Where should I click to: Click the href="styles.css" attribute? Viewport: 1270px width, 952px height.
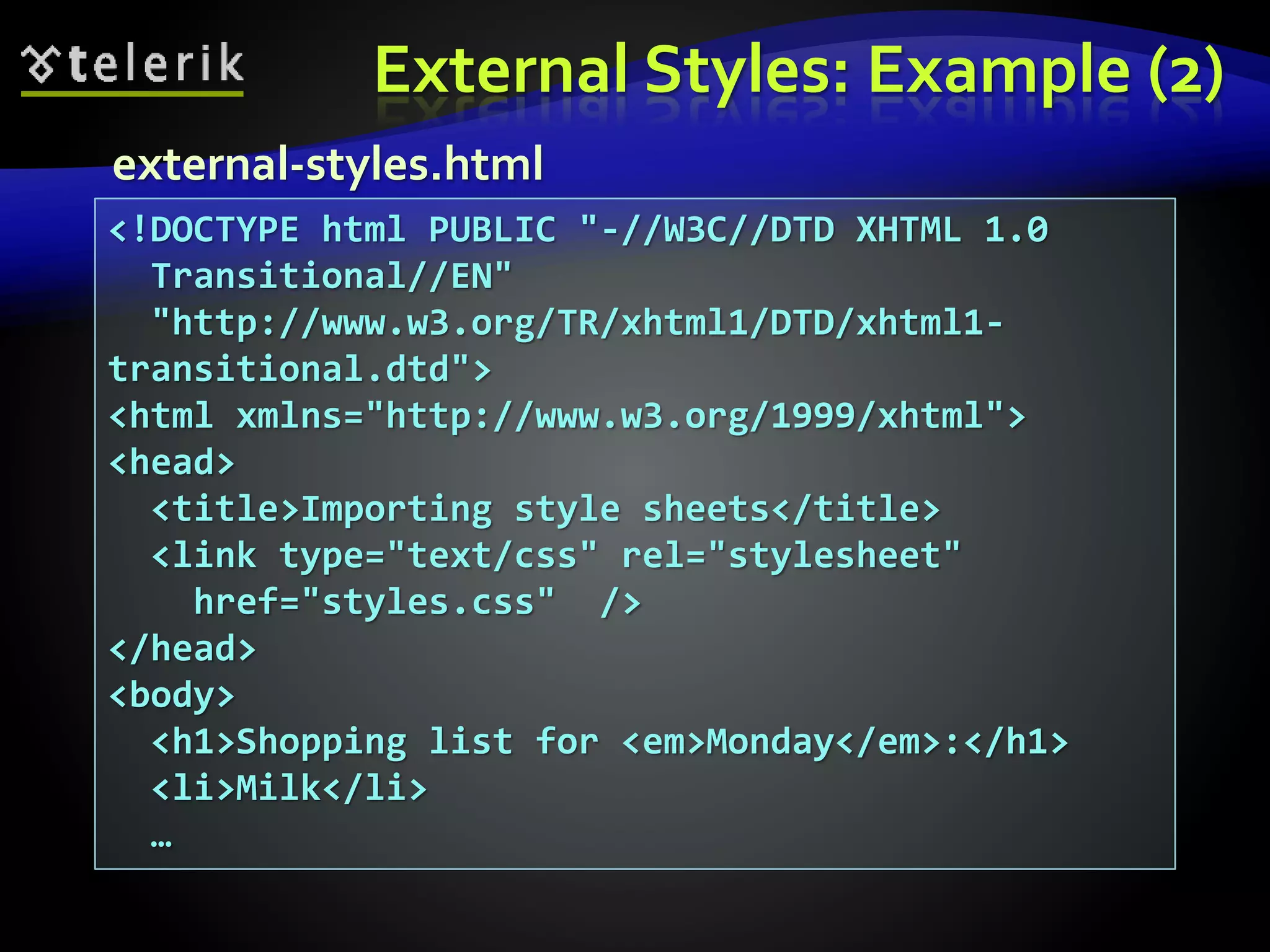374,602
